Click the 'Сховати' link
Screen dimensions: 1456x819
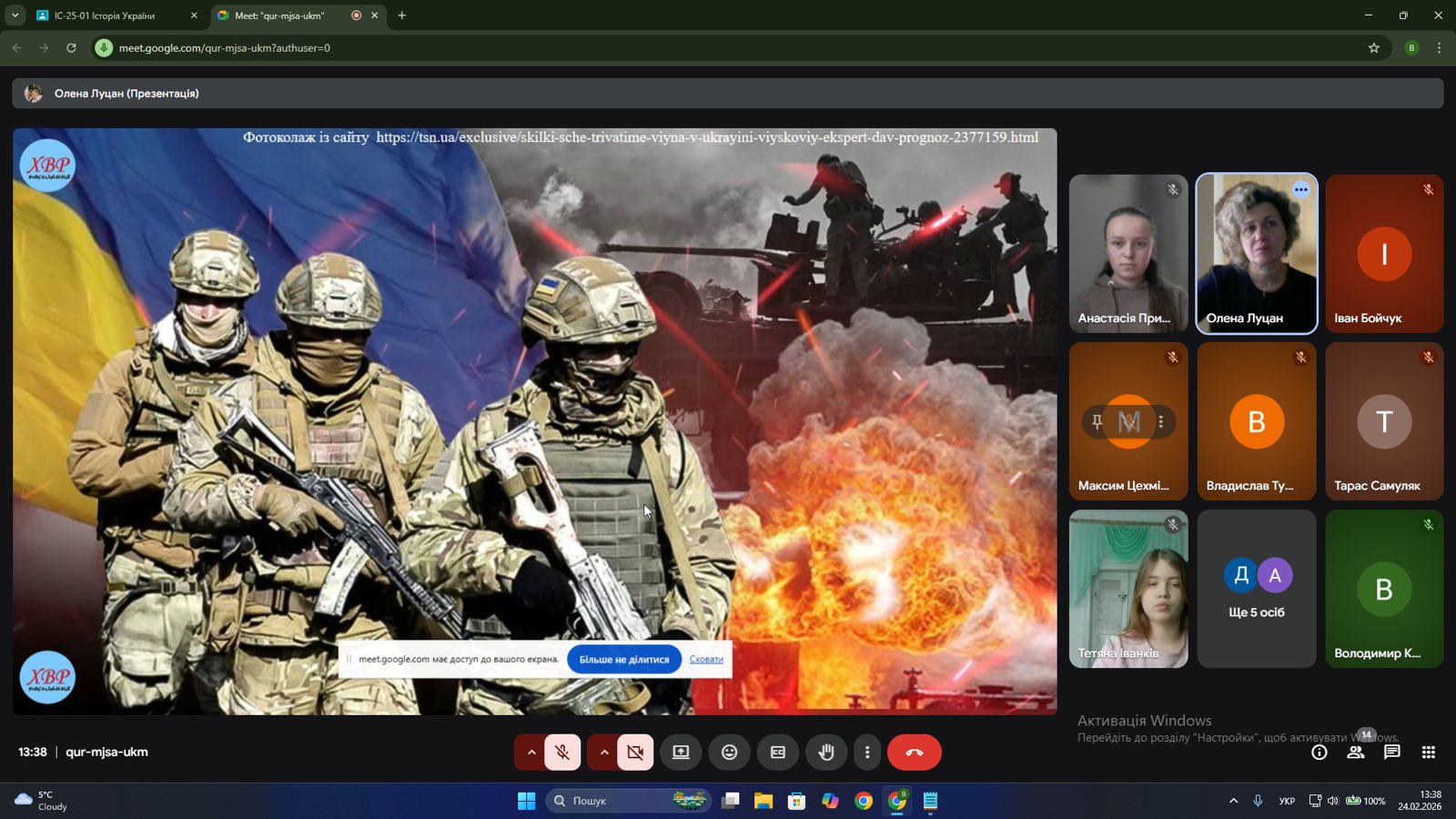(x=706, y=660)
